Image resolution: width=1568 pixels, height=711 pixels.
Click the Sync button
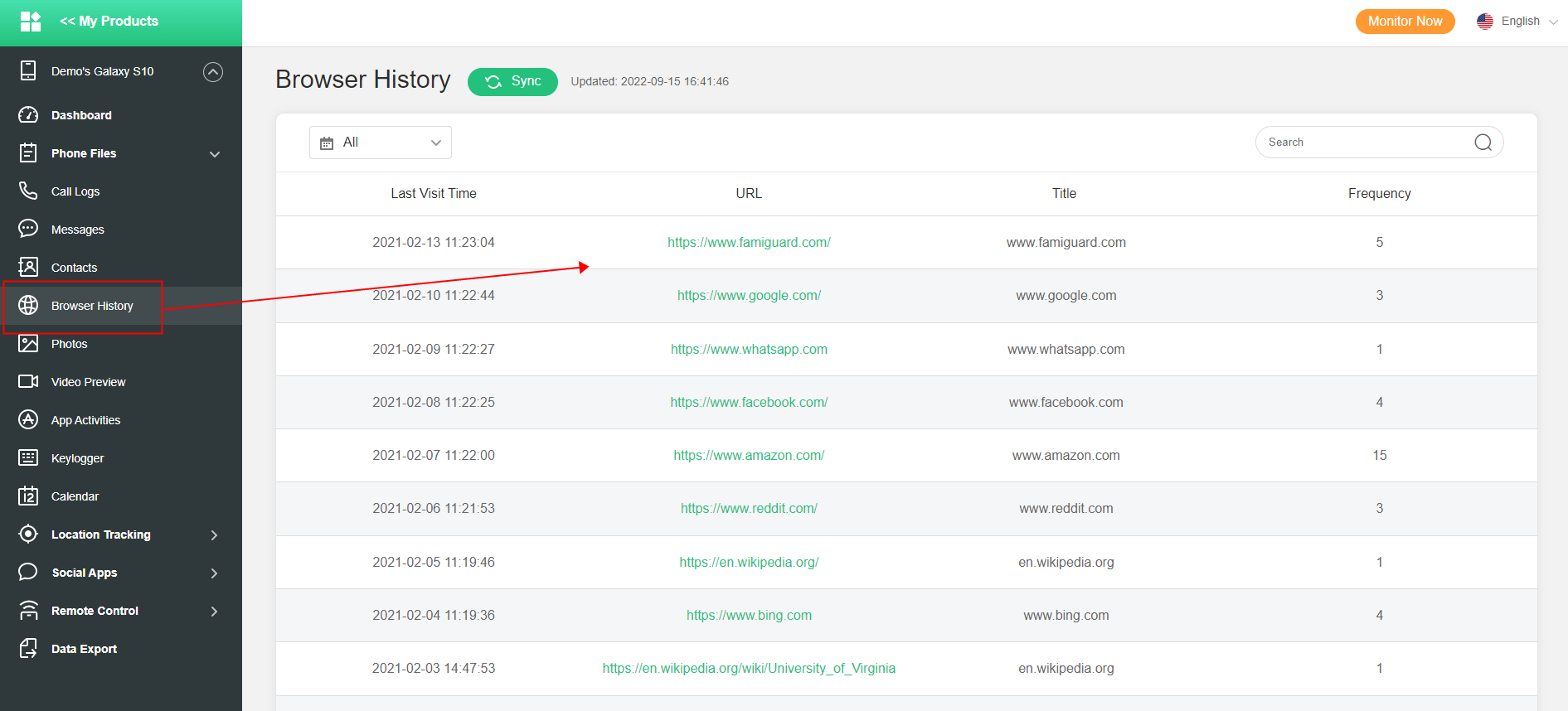point(512,81)
